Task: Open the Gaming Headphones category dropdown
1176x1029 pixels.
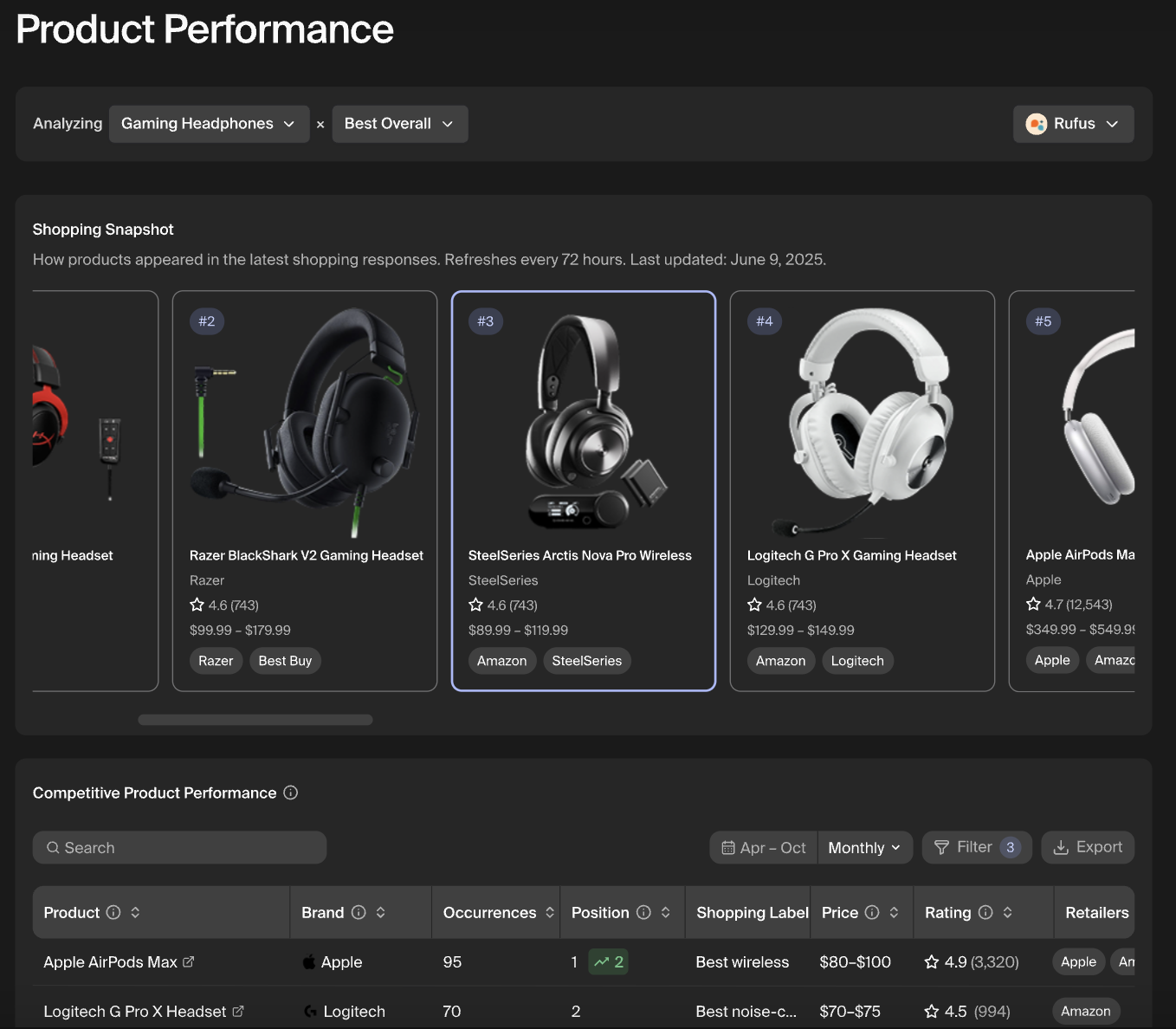Action: click(209, 124)
